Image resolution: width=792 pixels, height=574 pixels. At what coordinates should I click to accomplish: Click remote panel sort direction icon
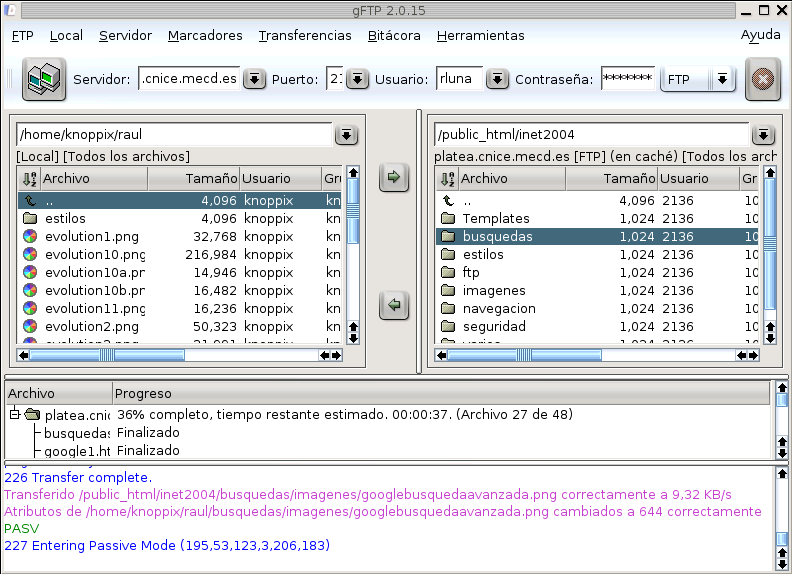[447, 179]
